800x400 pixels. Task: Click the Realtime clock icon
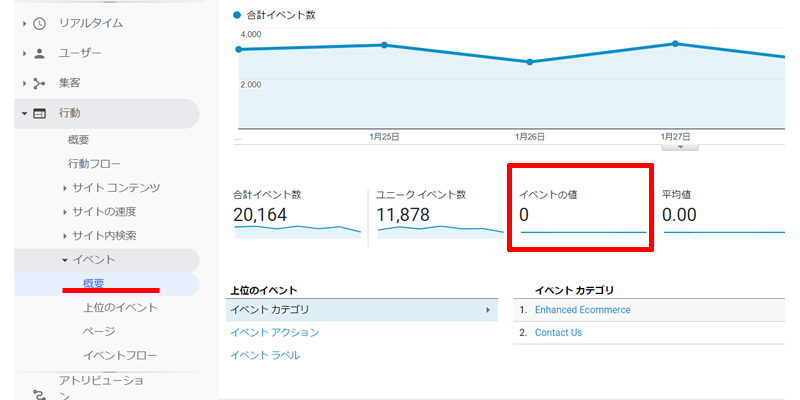click(39, 23)
